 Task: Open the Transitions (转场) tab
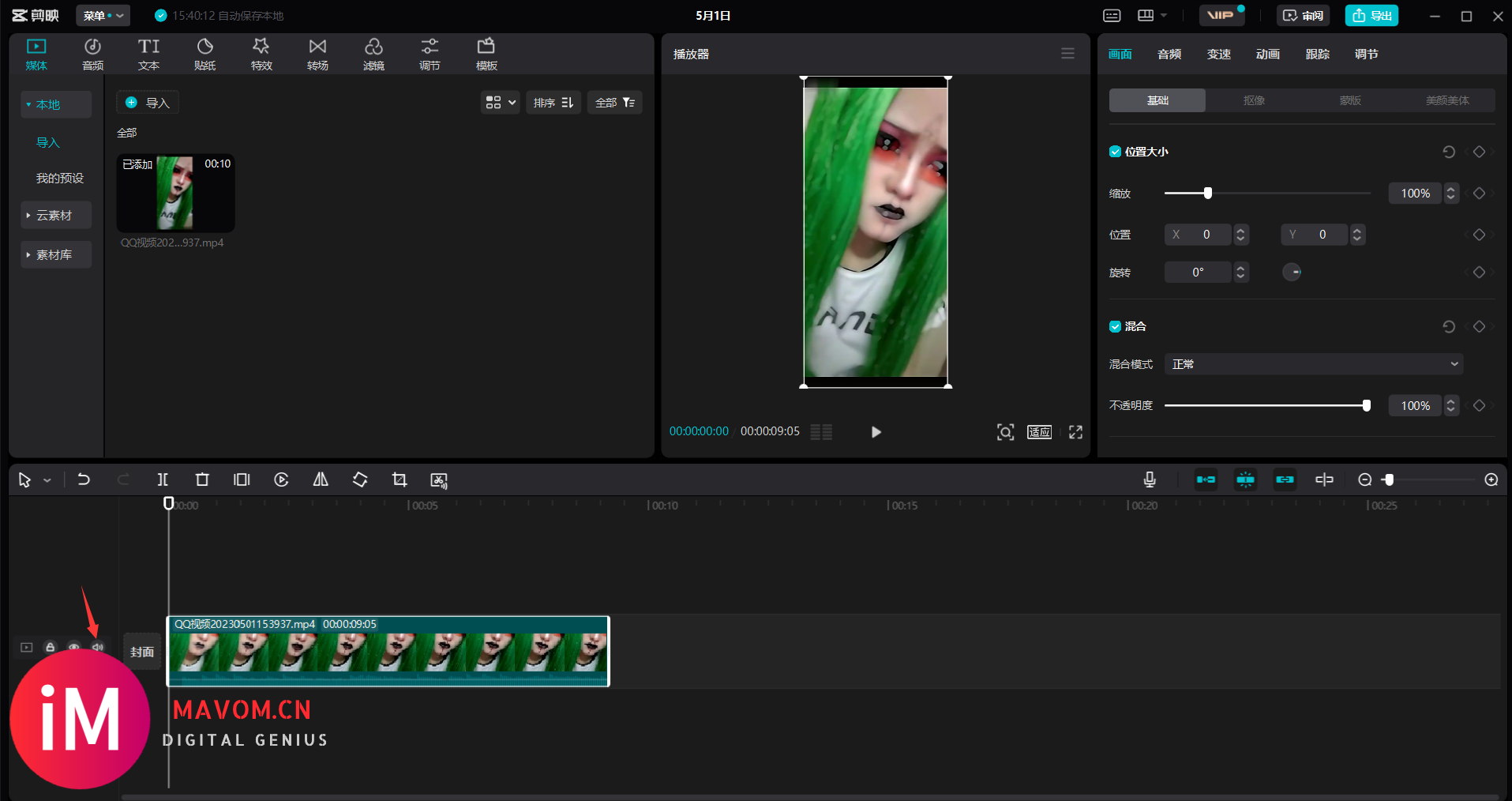coord(317,55)
